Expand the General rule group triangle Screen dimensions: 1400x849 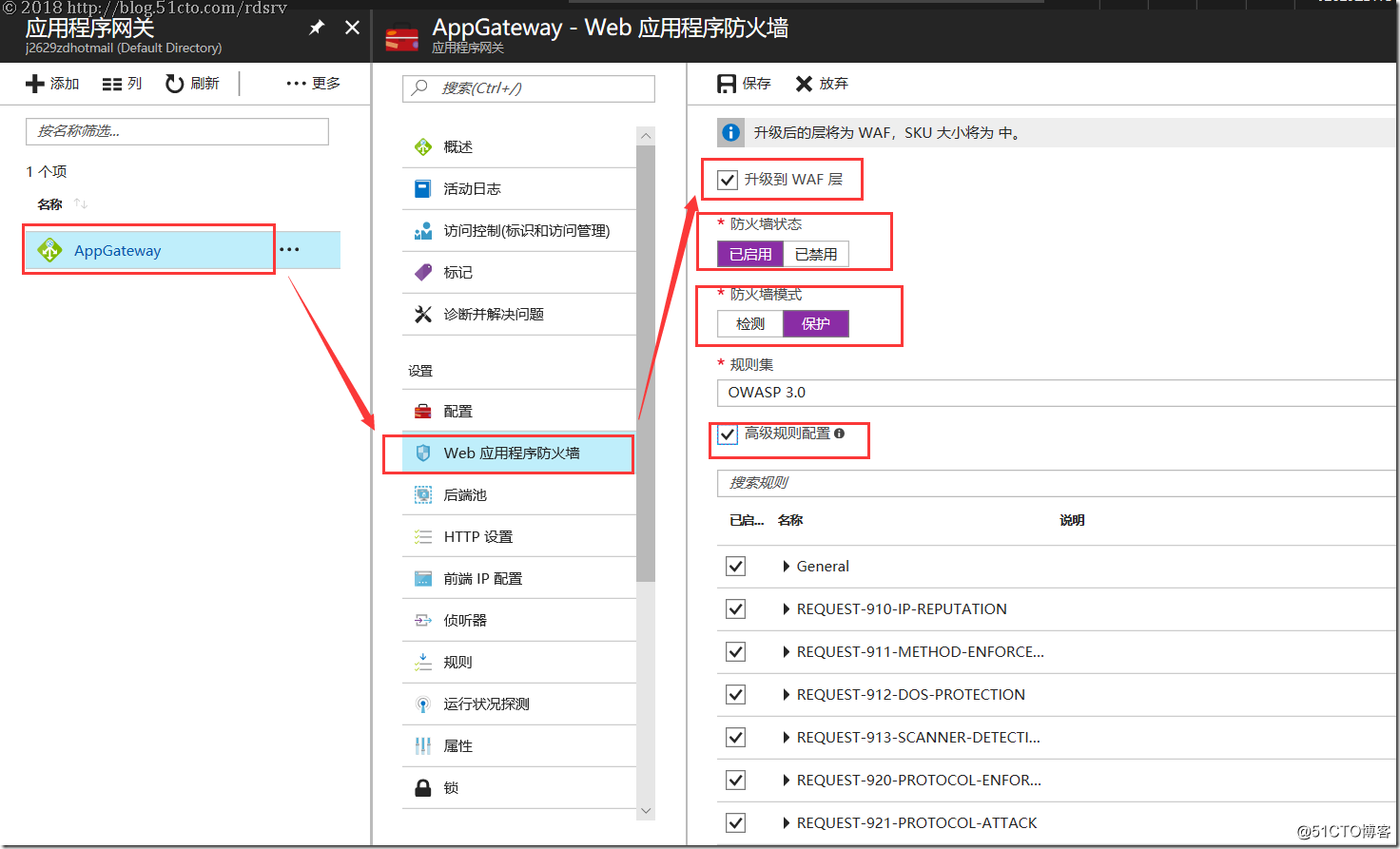(787, 567)
